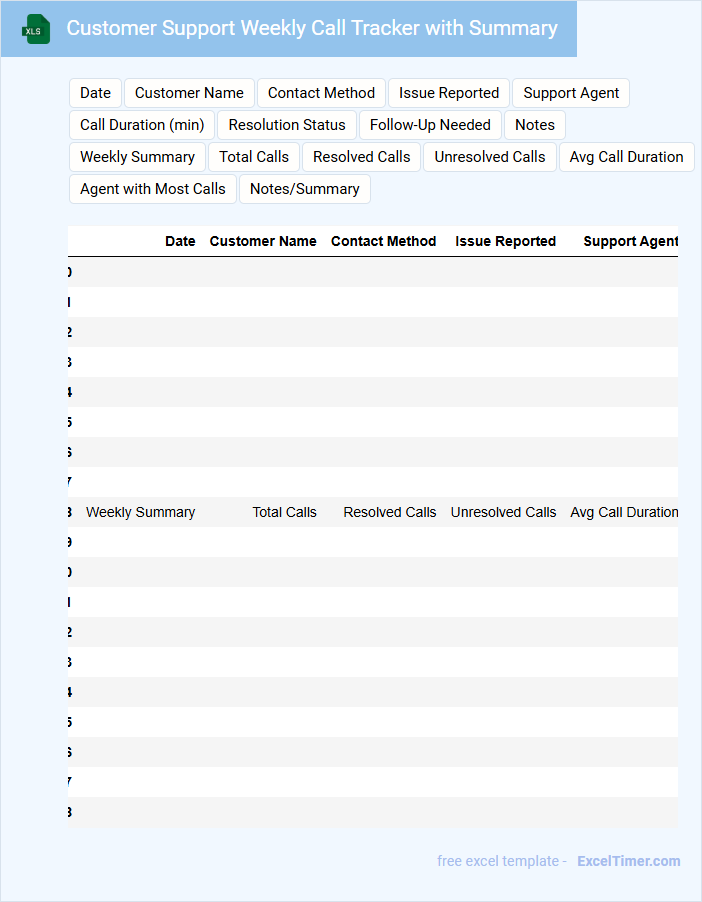Click the Issue Reported table column header
The image size is (702, 902).
[x=505, y=242]
